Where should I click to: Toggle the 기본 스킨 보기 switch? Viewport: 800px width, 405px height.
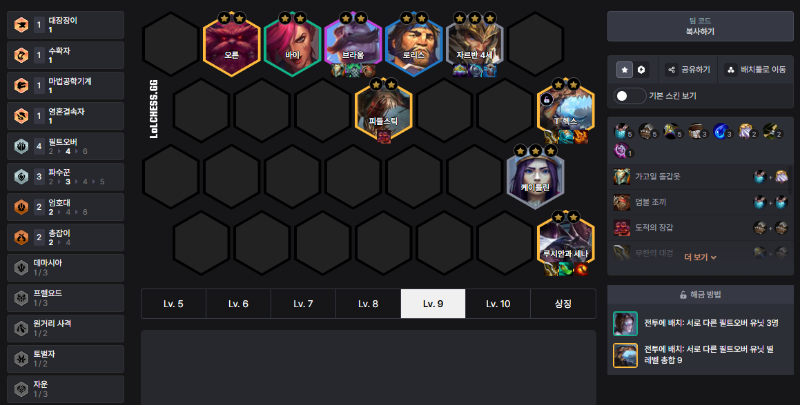(x=629, y=96)
